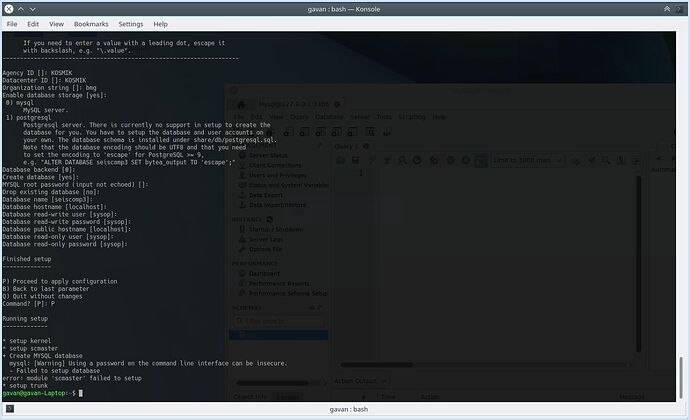Click the Konsole window menu icon
Screen dimensions: 690x420
click(x=9, y=7)
